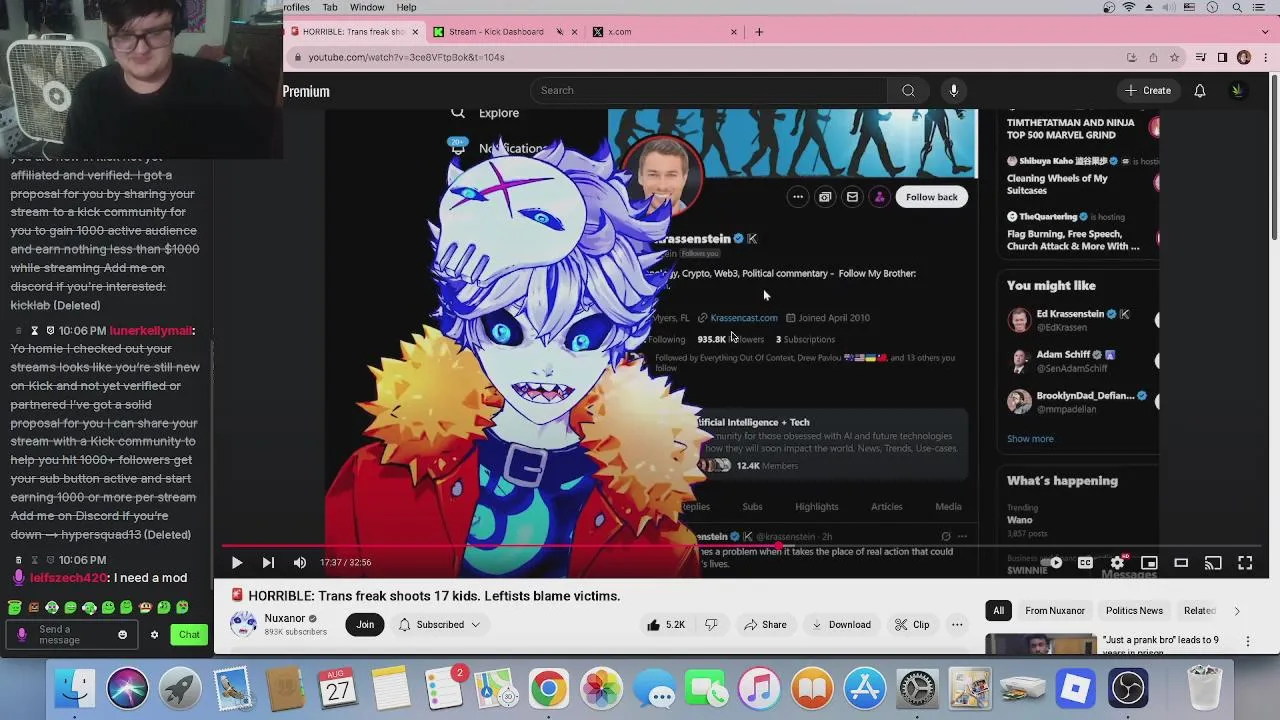Viewport: 1280px width, 720px height.
Task: Open YouTube Create menu
Action: click(x=1147, y=91)
